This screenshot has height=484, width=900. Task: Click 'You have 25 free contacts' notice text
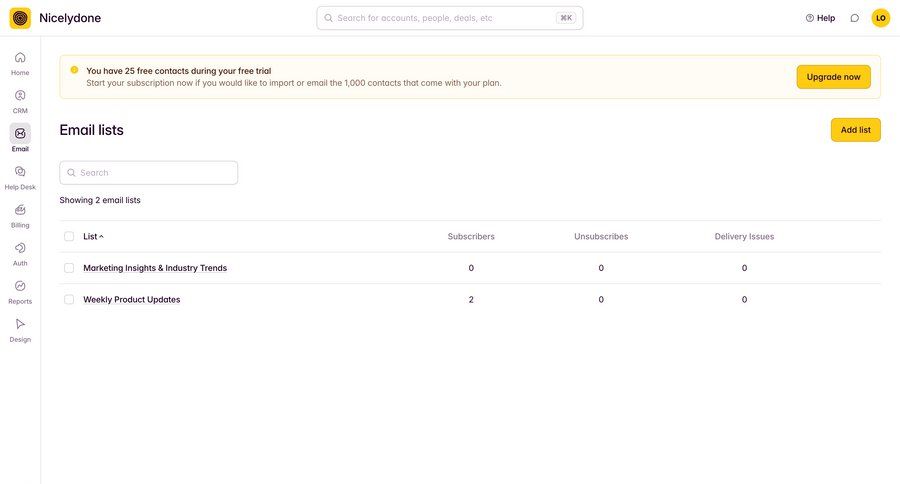179,71
